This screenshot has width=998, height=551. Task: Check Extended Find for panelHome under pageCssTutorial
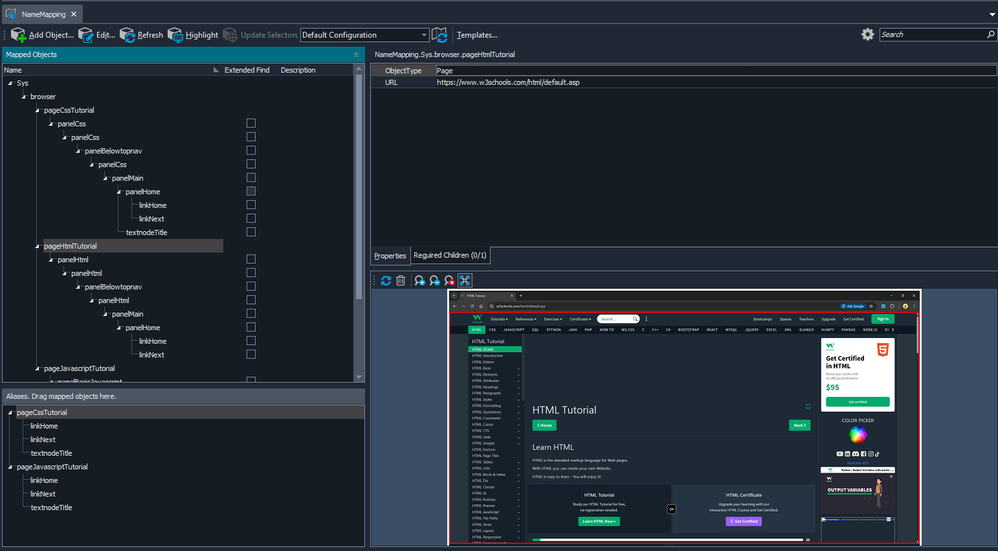251,191
